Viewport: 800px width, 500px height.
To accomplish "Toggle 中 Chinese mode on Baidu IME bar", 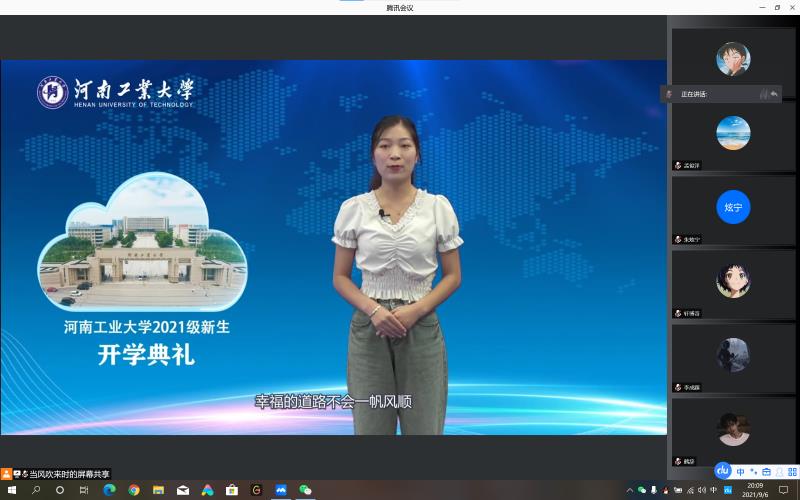I will coord(740,472).
